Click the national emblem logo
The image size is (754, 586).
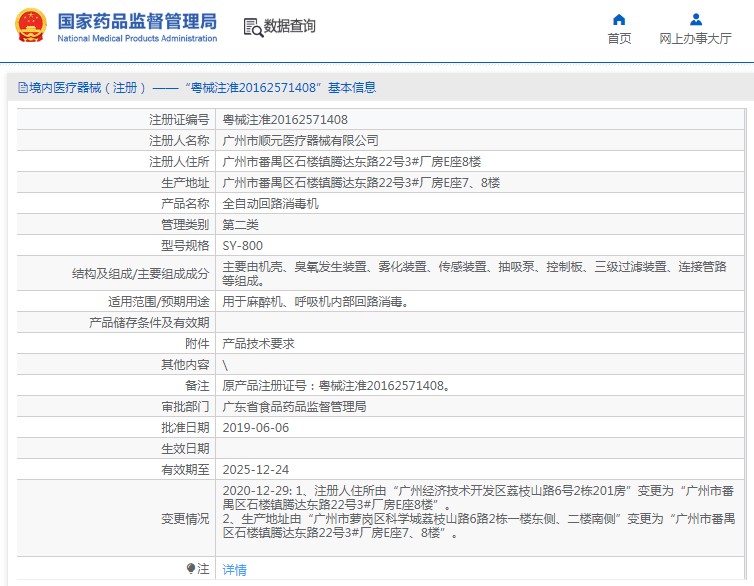[29, 27]
